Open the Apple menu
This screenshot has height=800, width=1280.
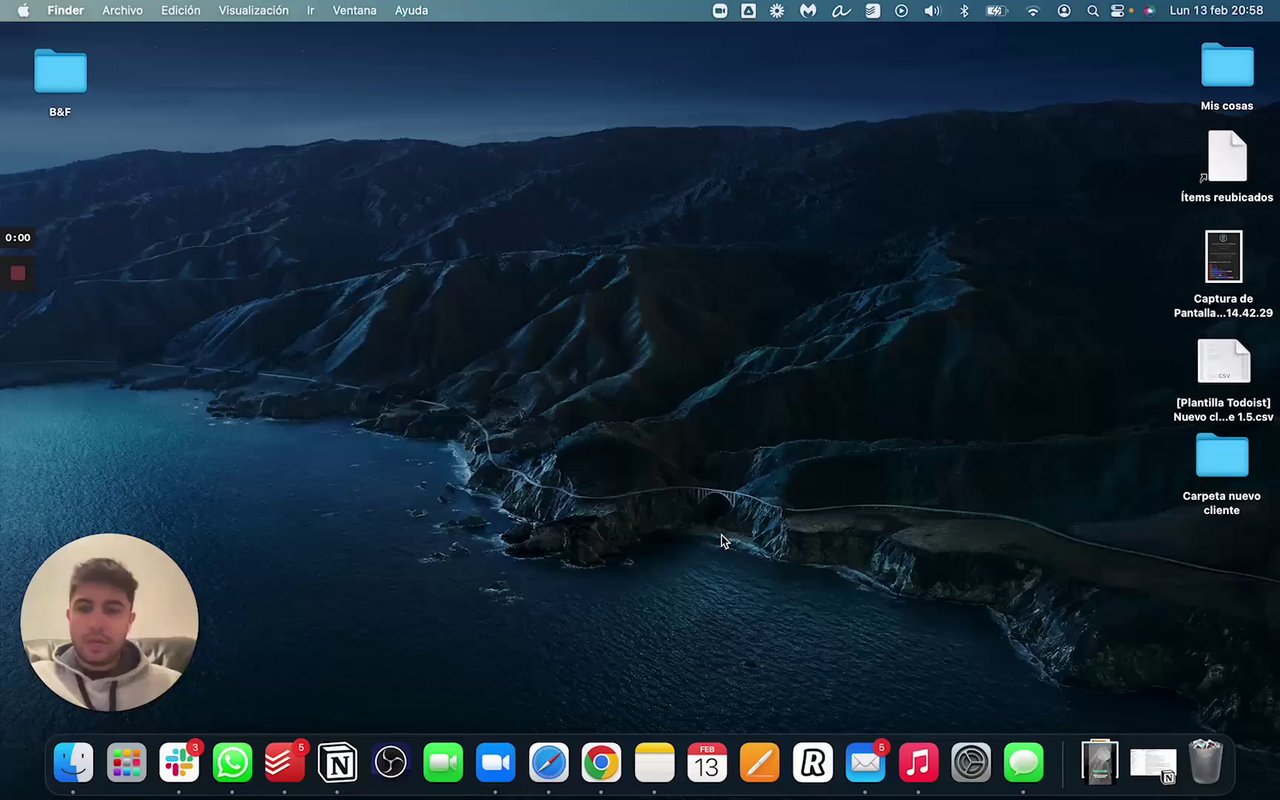click(x=23, y=11)
